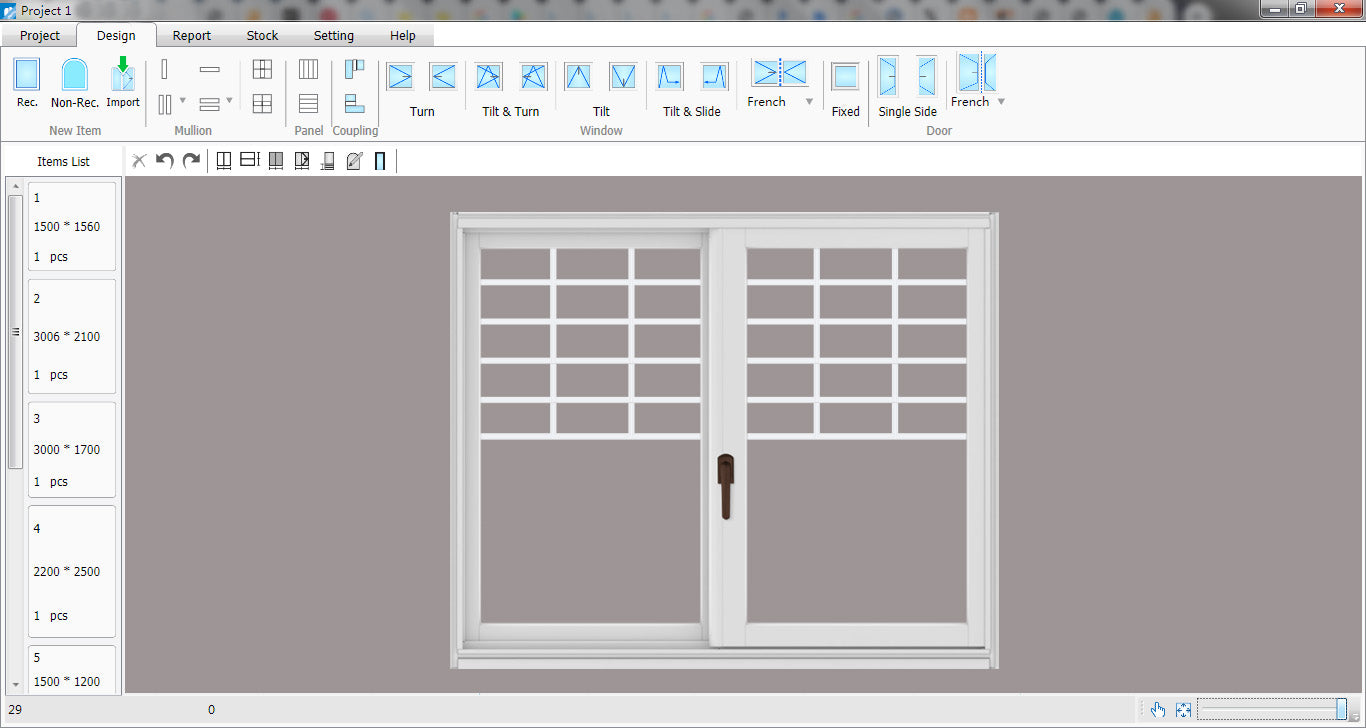Viewport: 1366px width, 728px height.
Task: Insert the second Tilt & Turn window
Action: pyautogui.click(x=534, y=77)
